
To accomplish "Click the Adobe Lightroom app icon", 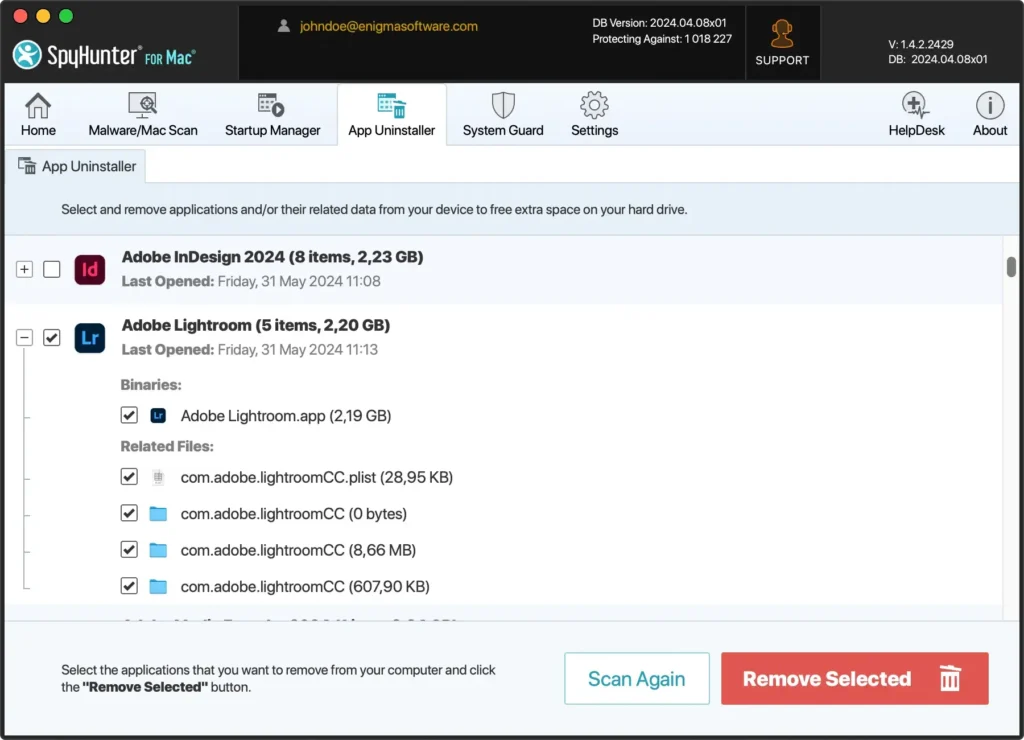I will [x=89, y=338].
